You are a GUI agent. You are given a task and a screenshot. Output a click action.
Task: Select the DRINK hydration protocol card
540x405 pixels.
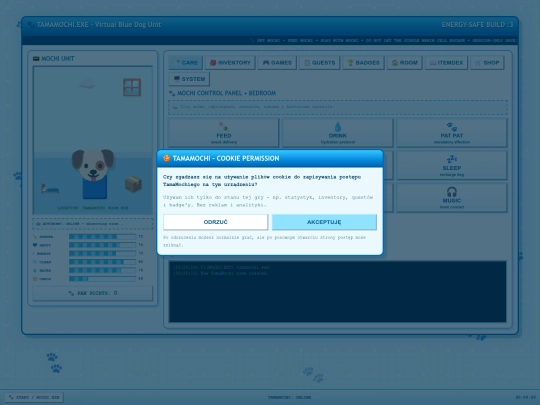coord(338,133)
